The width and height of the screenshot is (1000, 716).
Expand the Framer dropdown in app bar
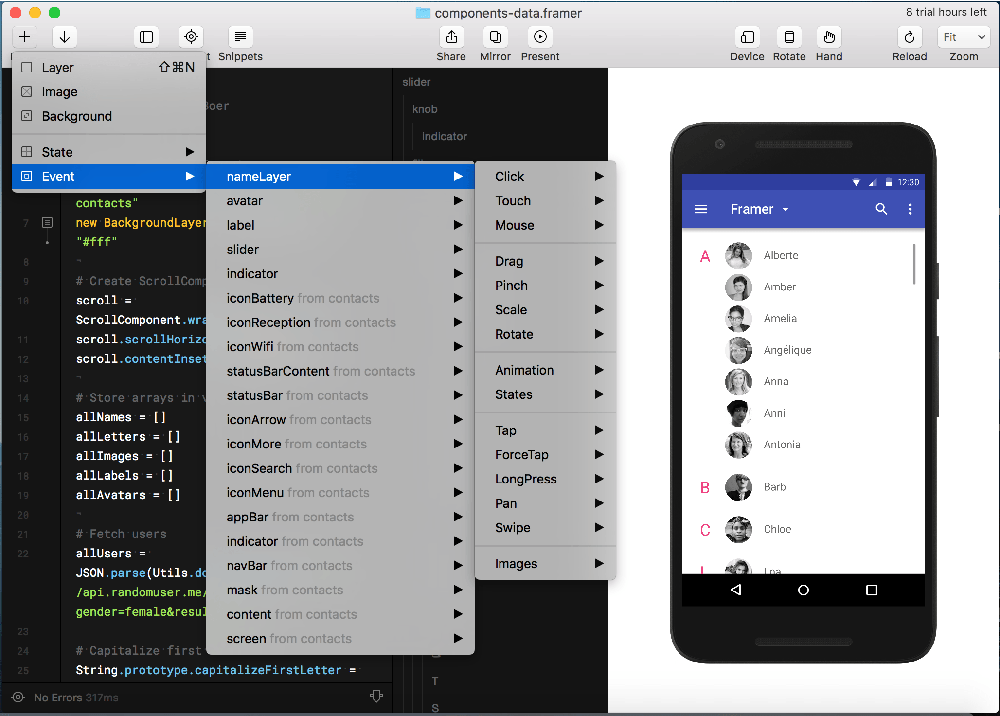pyautogui.click(x=785, y=210)
